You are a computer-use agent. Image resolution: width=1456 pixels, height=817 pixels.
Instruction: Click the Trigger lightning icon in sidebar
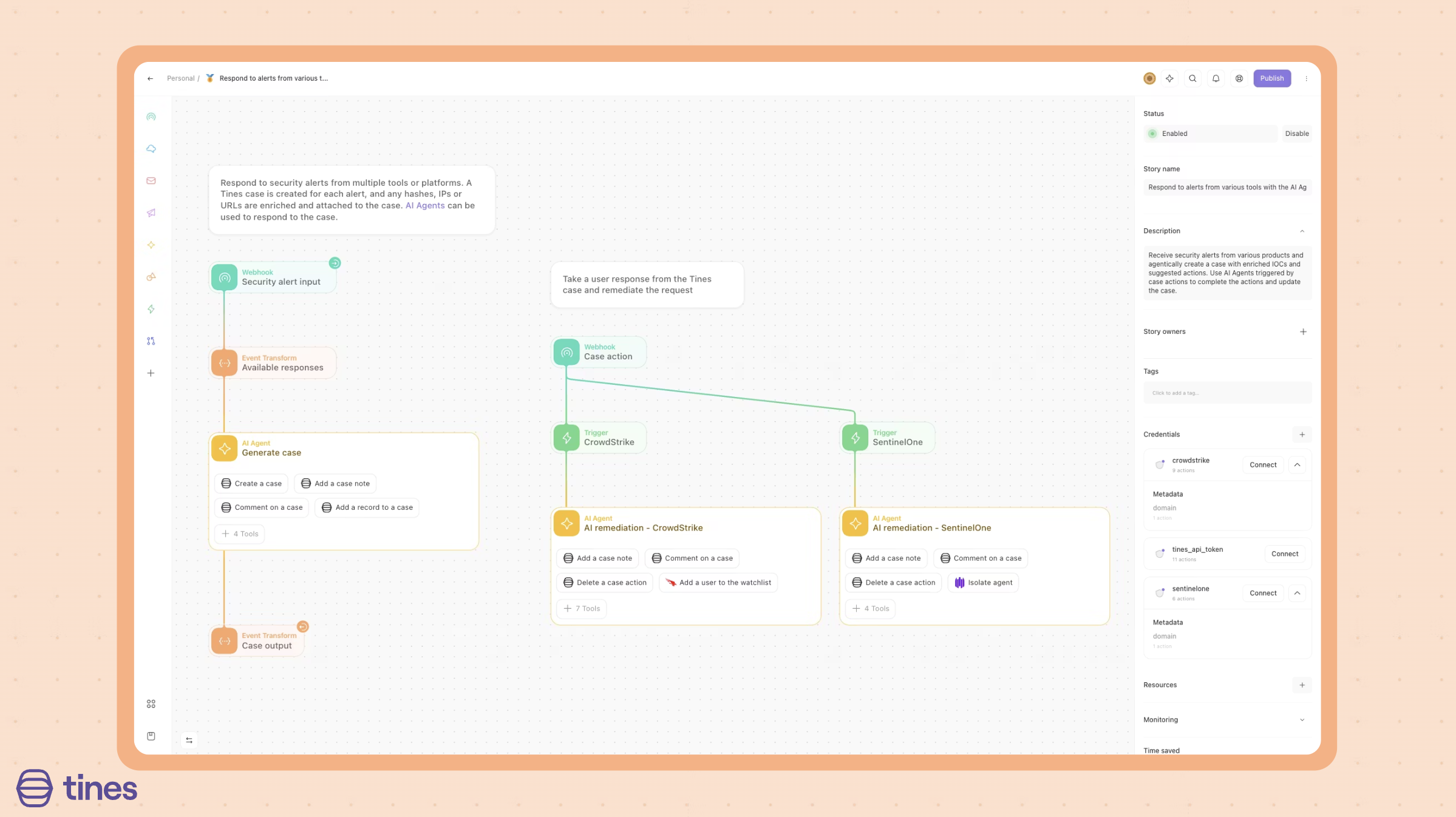click(151, 309)
